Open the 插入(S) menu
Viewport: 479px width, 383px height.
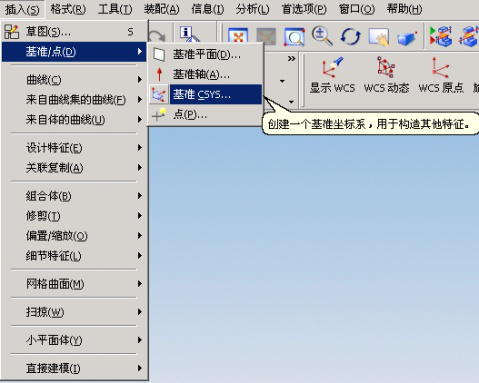click(x=22, y=9)
